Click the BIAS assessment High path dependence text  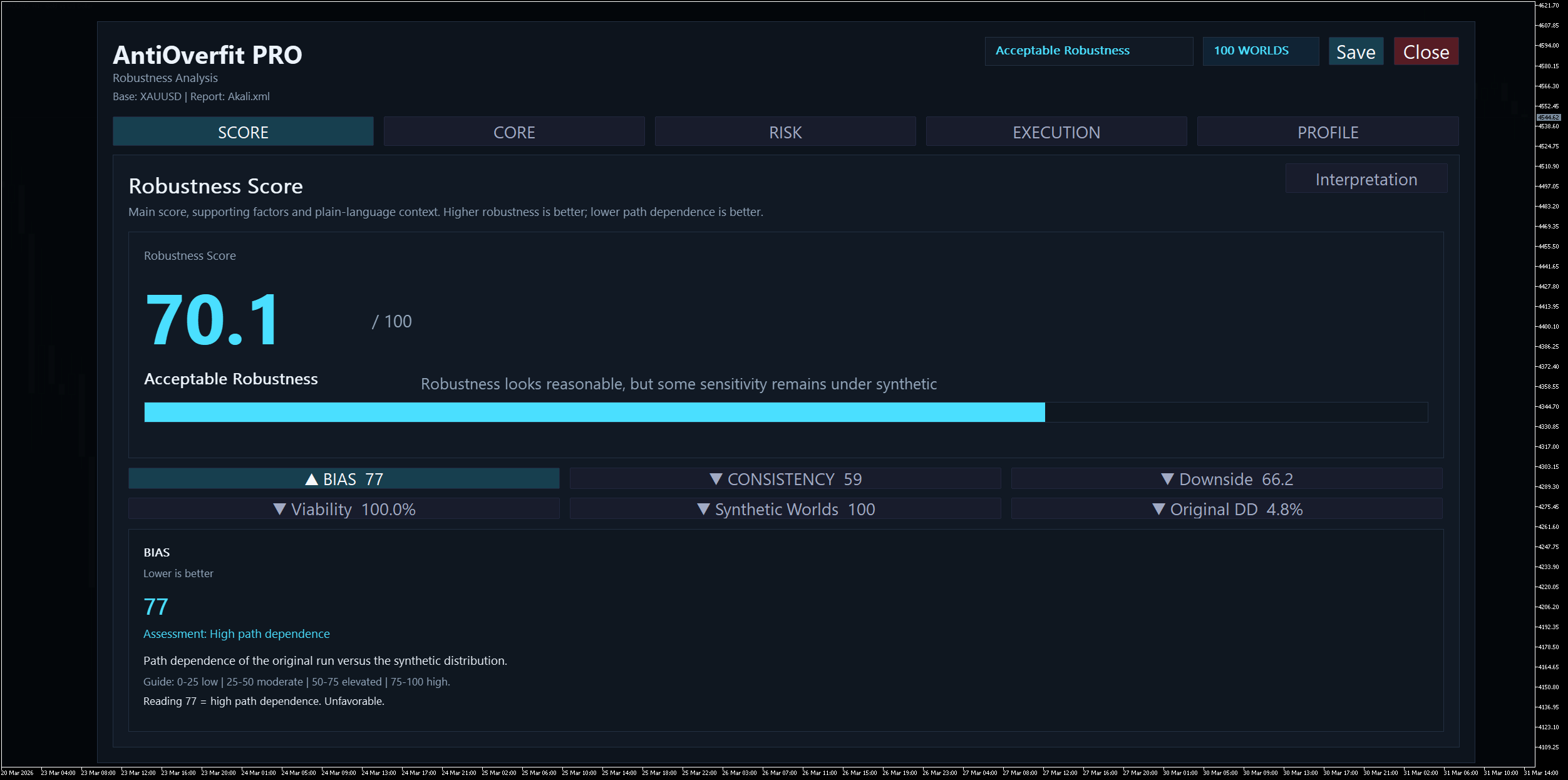(237, 634)
